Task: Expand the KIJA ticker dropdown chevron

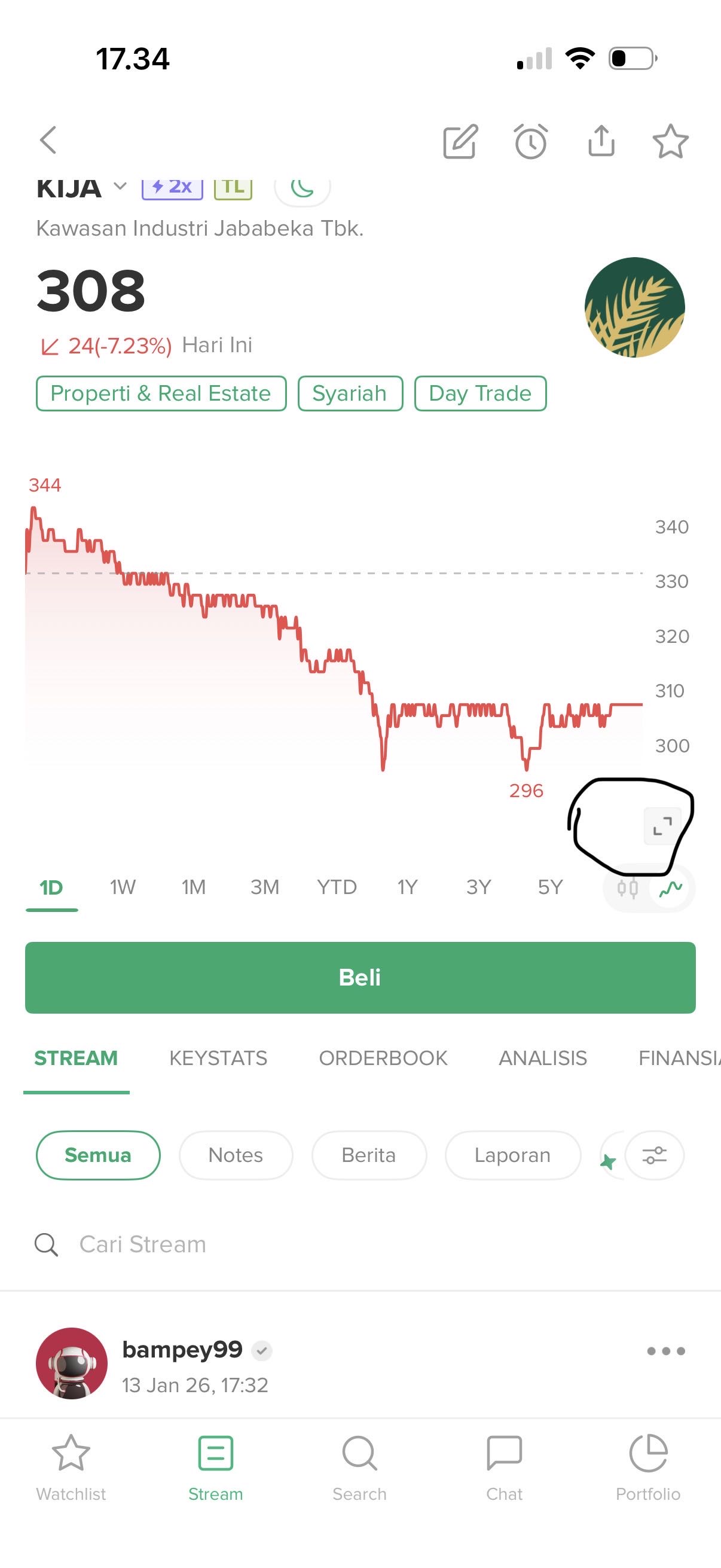Action: [x=121, y=186]
